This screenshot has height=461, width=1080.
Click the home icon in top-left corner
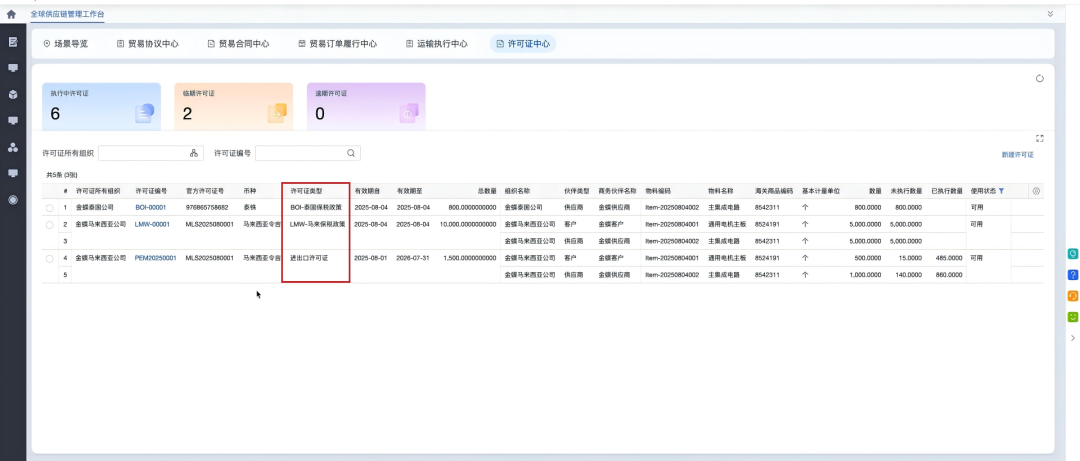pos(11,14)
